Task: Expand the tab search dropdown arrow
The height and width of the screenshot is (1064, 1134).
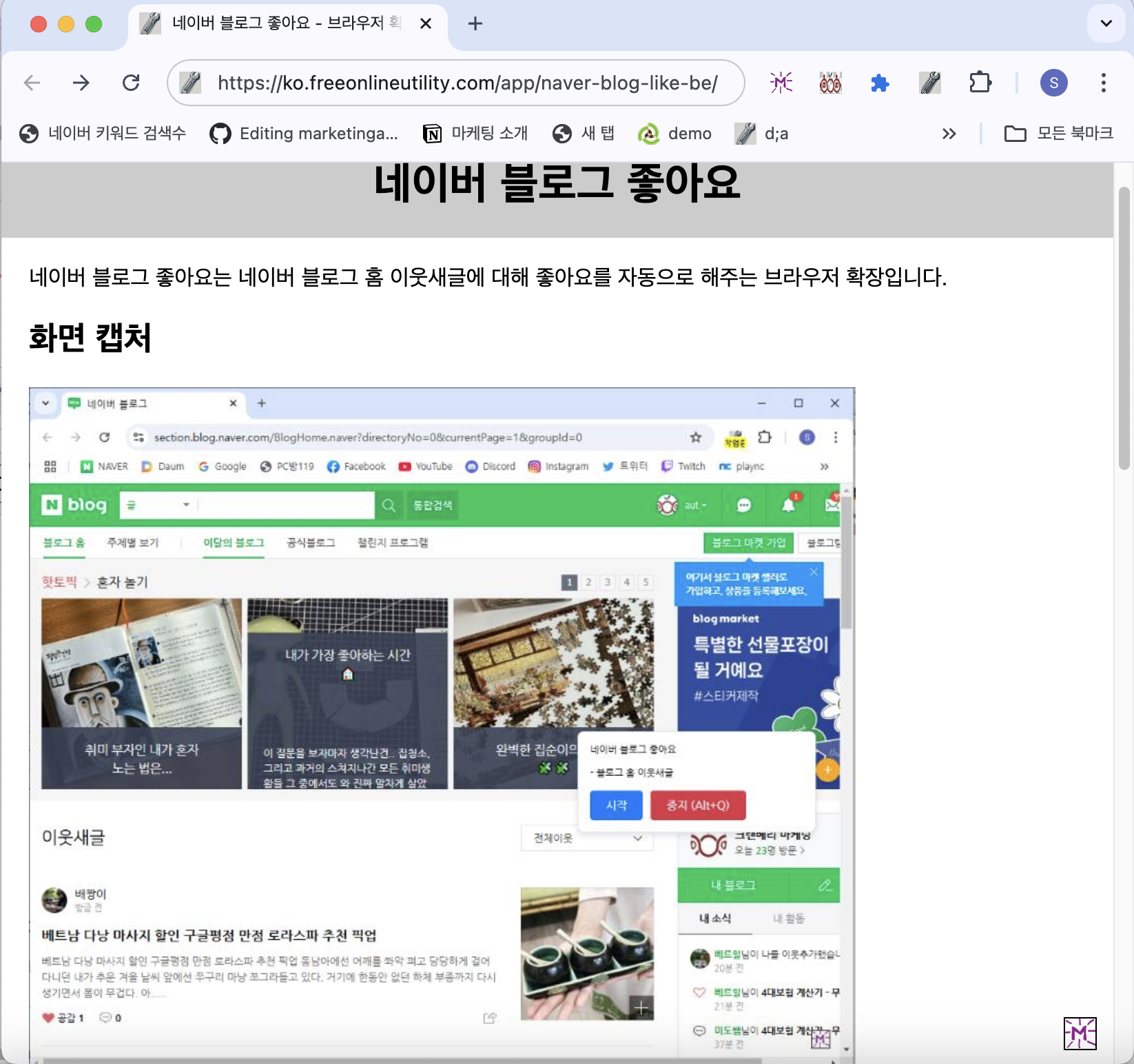Action: pyautogui.click(x=1106, y=23)
